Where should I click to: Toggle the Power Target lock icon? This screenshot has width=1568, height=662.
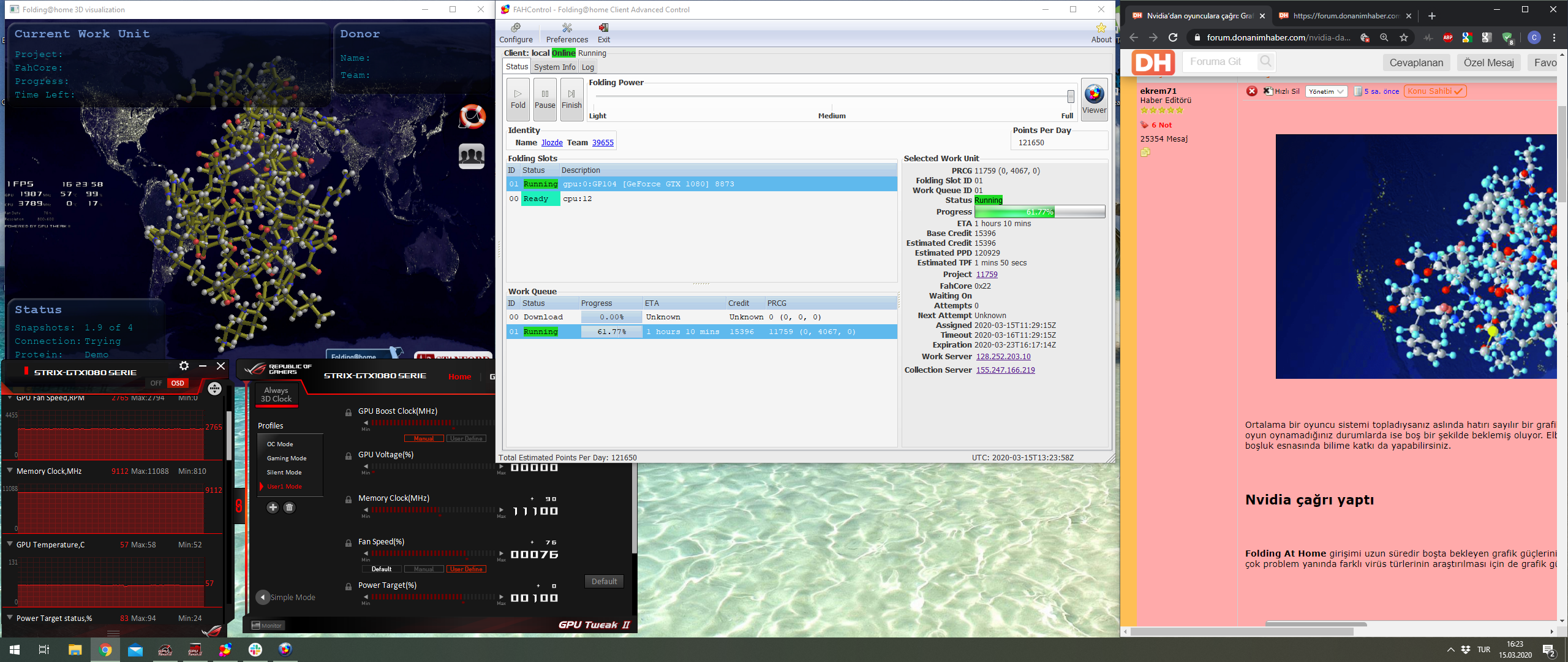349,586
